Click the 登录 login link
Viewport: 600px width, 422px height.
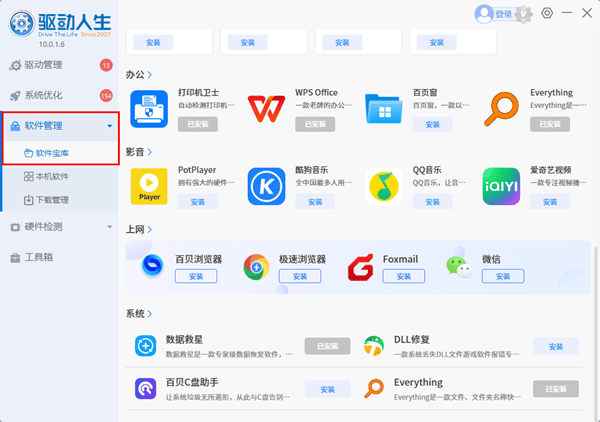[503, 15]
